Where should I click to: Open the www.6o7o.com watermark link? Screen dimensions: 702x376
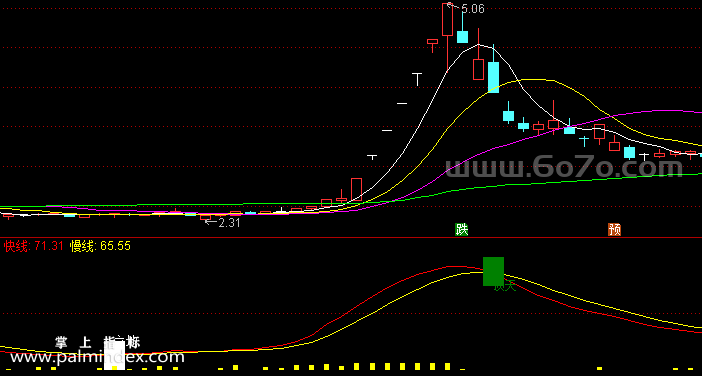pyautogui.click(x=564, y=168)
